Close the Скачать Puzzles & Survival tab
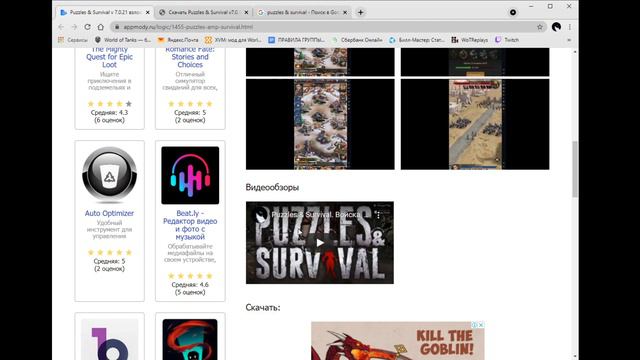The height and width of the screenshot is (360, 640). click(x=246, y=13)
